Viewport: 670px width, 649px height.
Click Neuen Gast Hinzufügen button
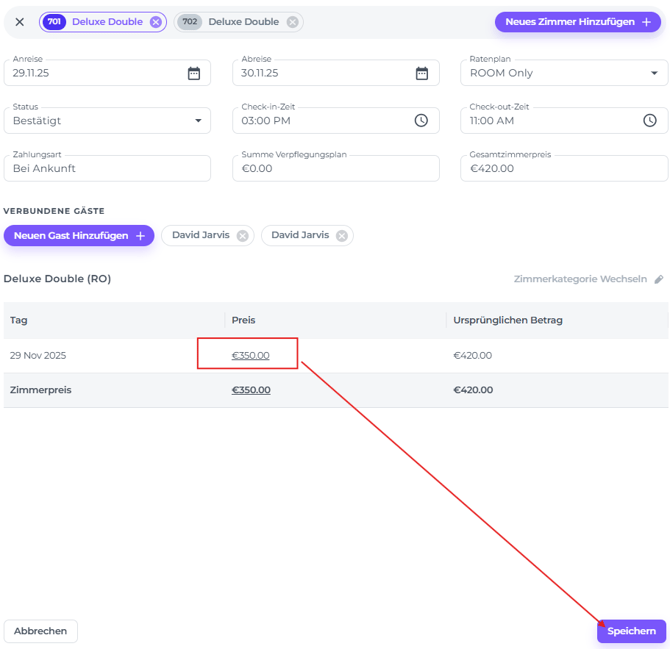79,236
